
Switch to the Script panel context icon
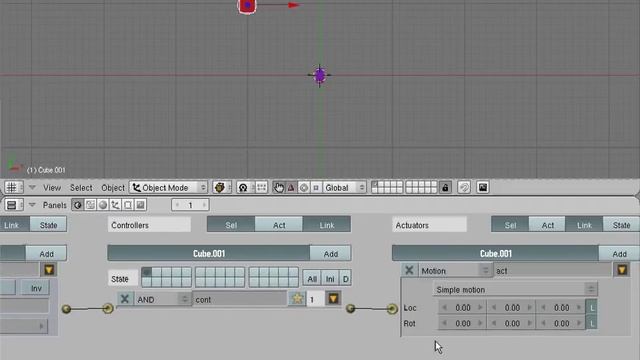tap(90, 205)
